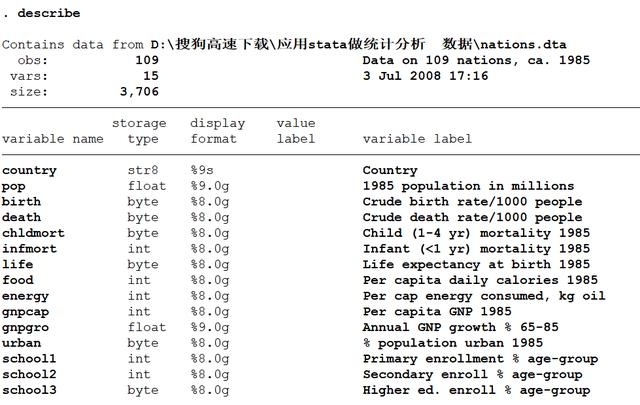
Task: Select the 'country' variable name
Action: (29, 171)
